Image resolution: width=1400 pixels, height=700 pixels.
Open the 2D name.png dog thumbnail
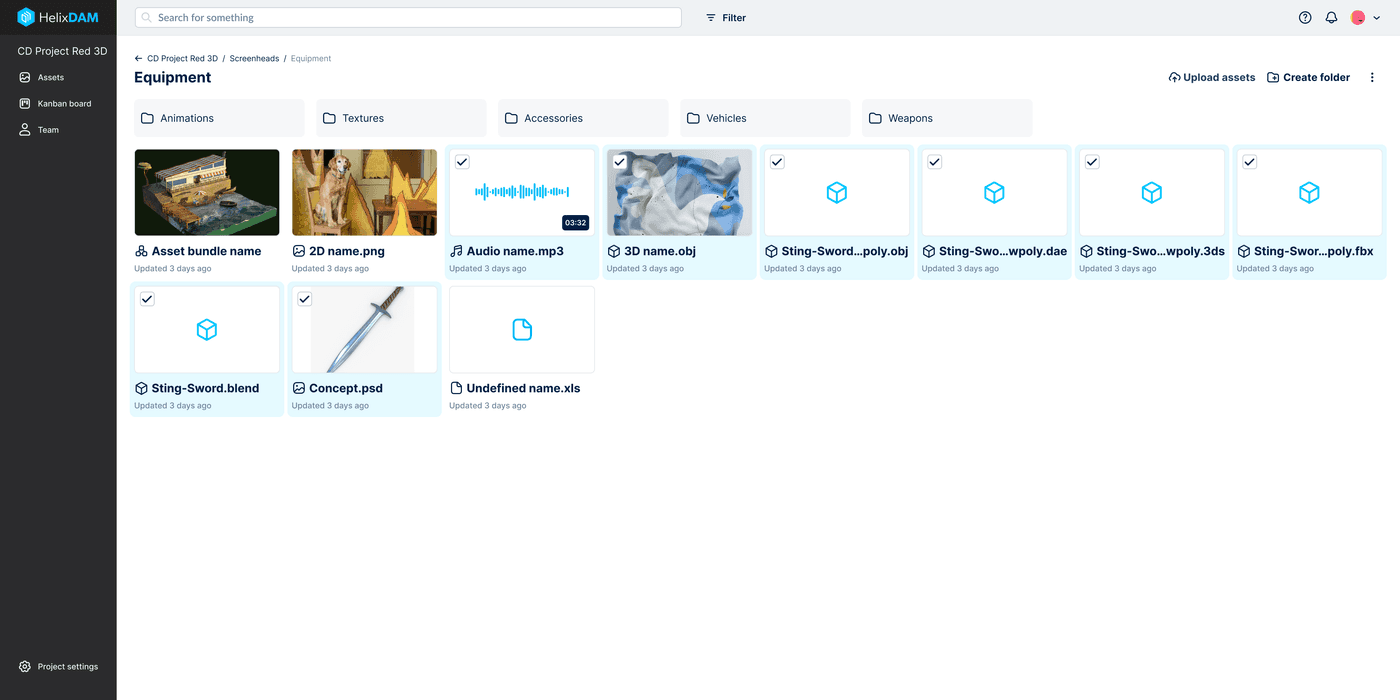(x=364, y=192)
